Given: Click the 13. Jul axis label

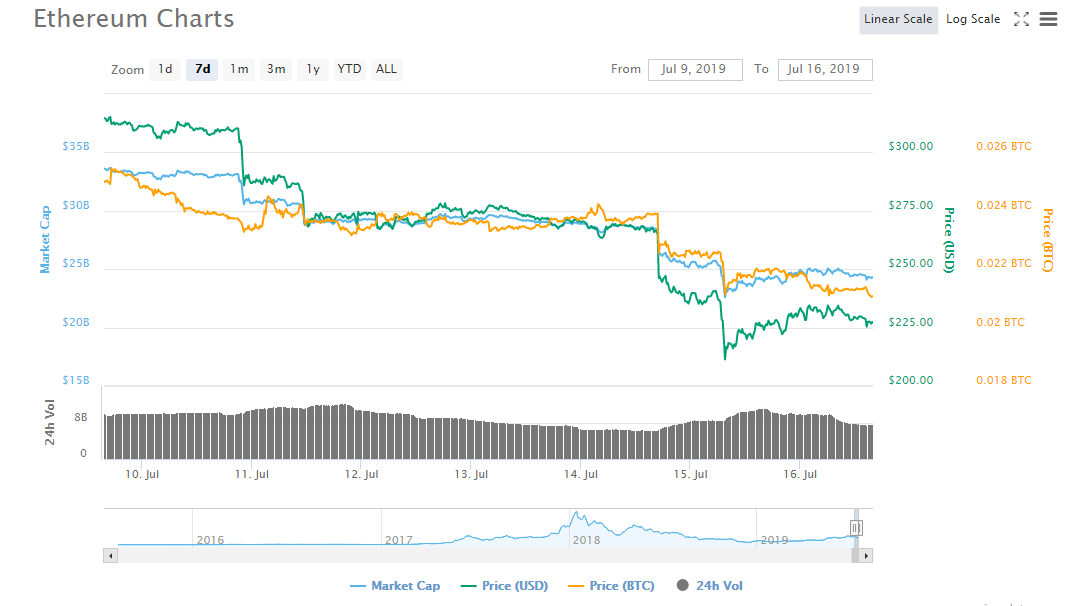Looking at the screenshot, I should (471, 474).
